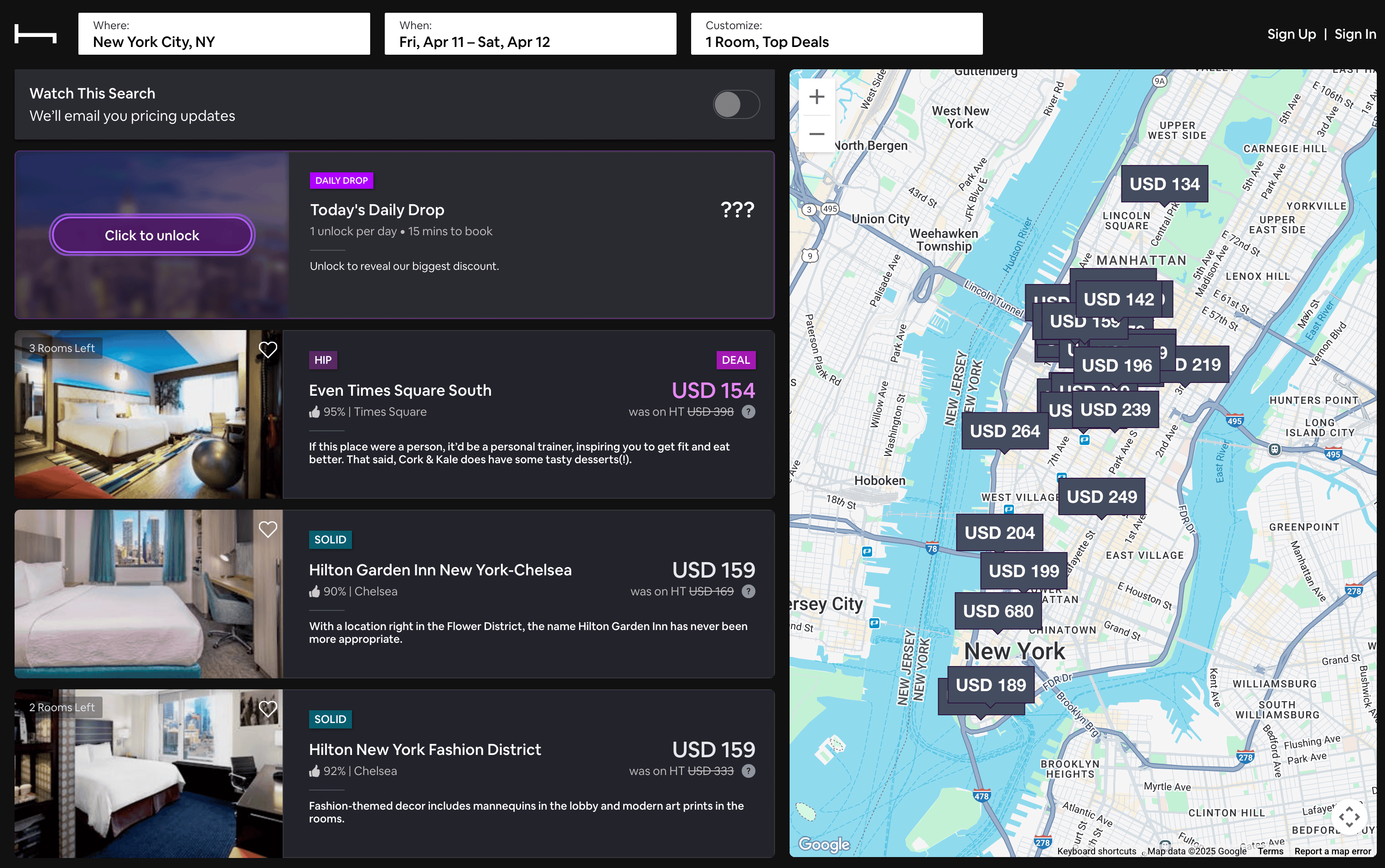
Task: Select the USD 680 map price pin
Action: pos(997,611)
